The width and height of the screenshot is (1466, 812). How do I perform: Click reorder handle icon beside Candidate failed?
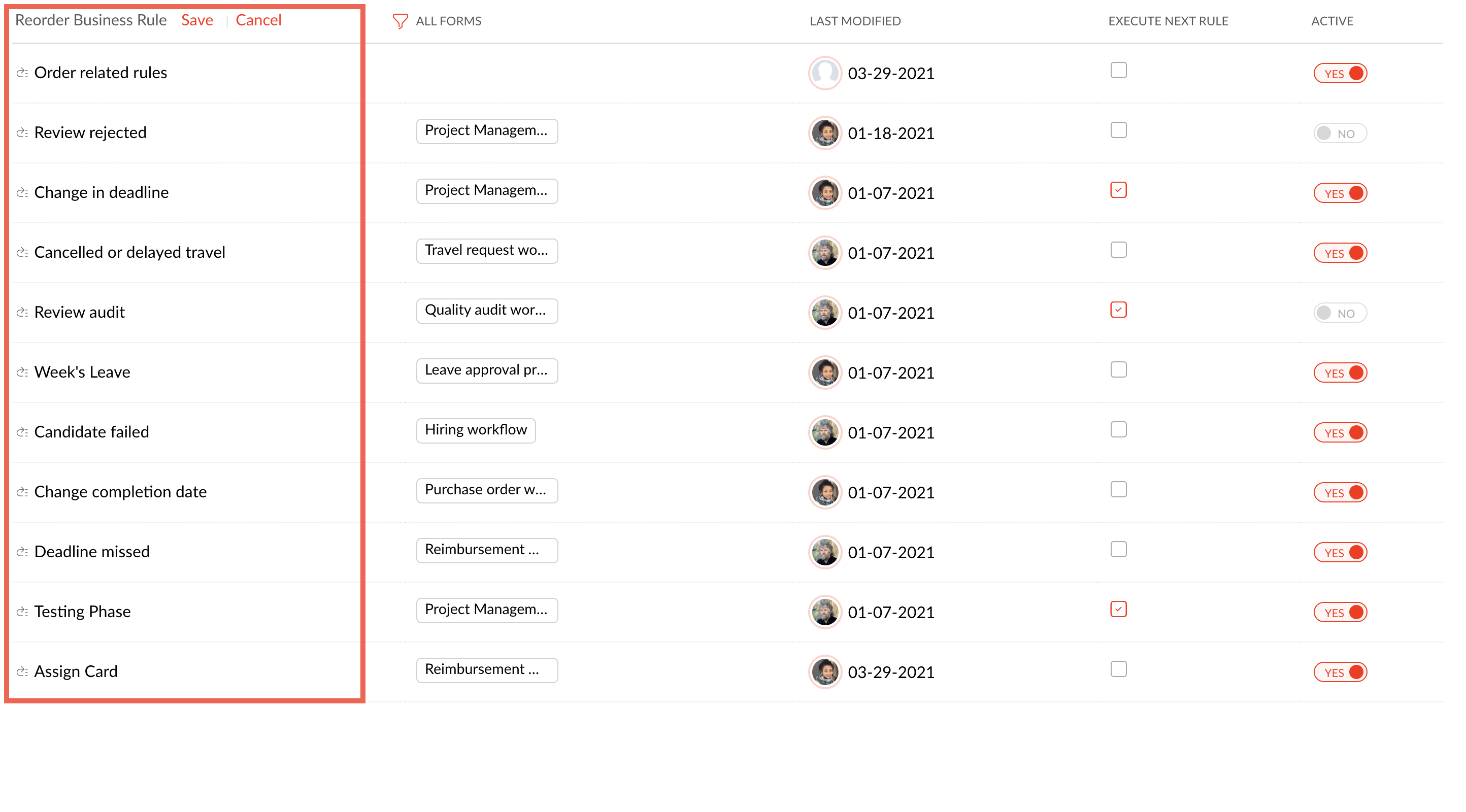(x=22, y=432)
